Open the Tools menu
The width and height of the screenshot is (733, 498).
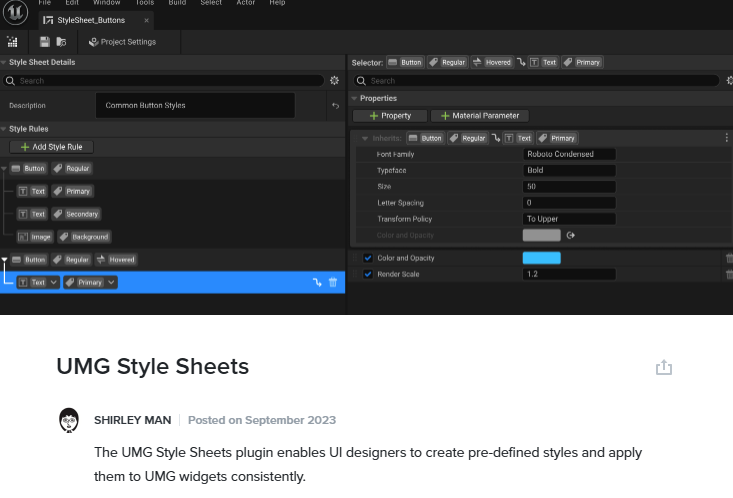145,3
